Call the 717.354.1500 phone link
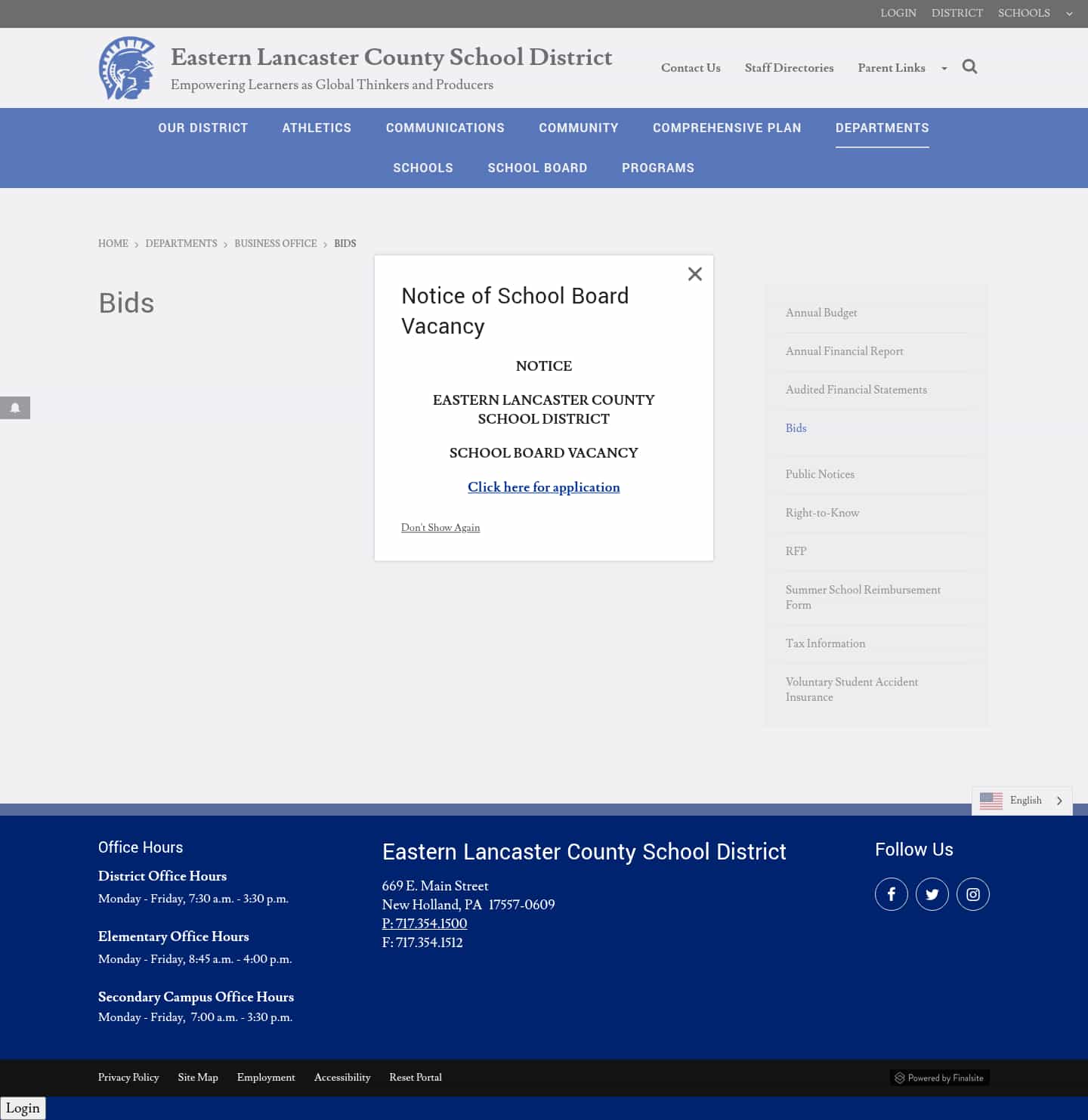Screen dimensions: 1088x1120 pos(425,924)
